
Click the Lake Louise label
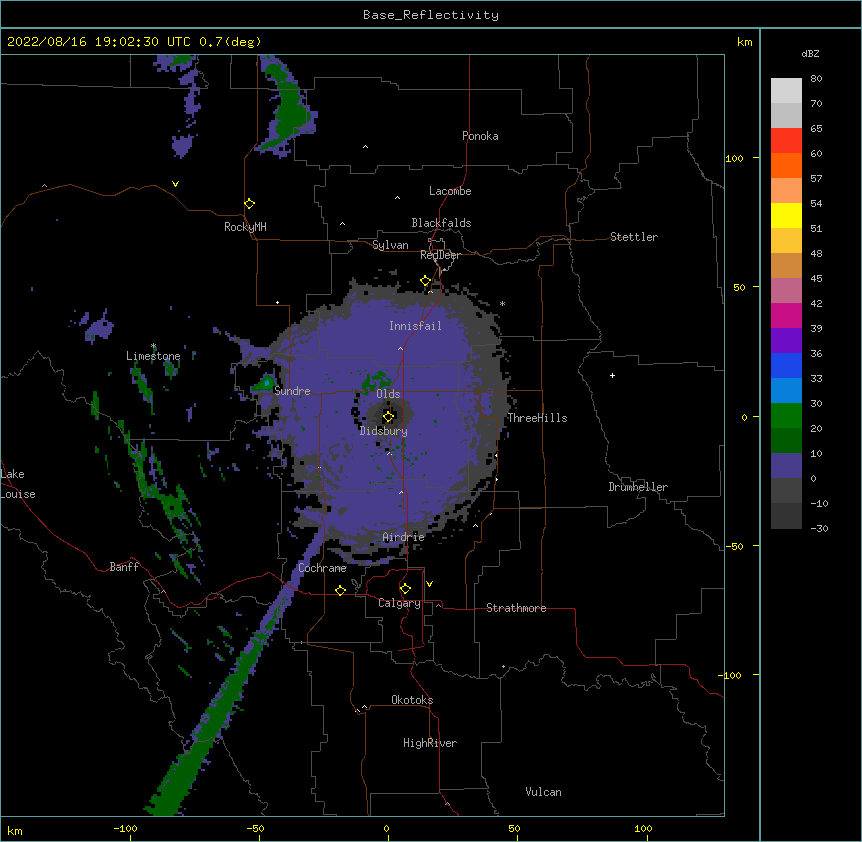click(x=18, y=484)
